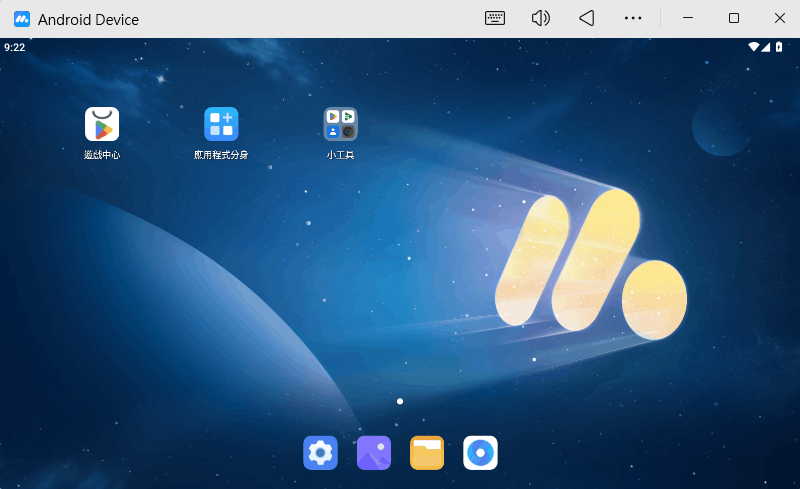Click the 應用程式分身 label text
The width and height of the screenshot is (800, 489).
221,155
